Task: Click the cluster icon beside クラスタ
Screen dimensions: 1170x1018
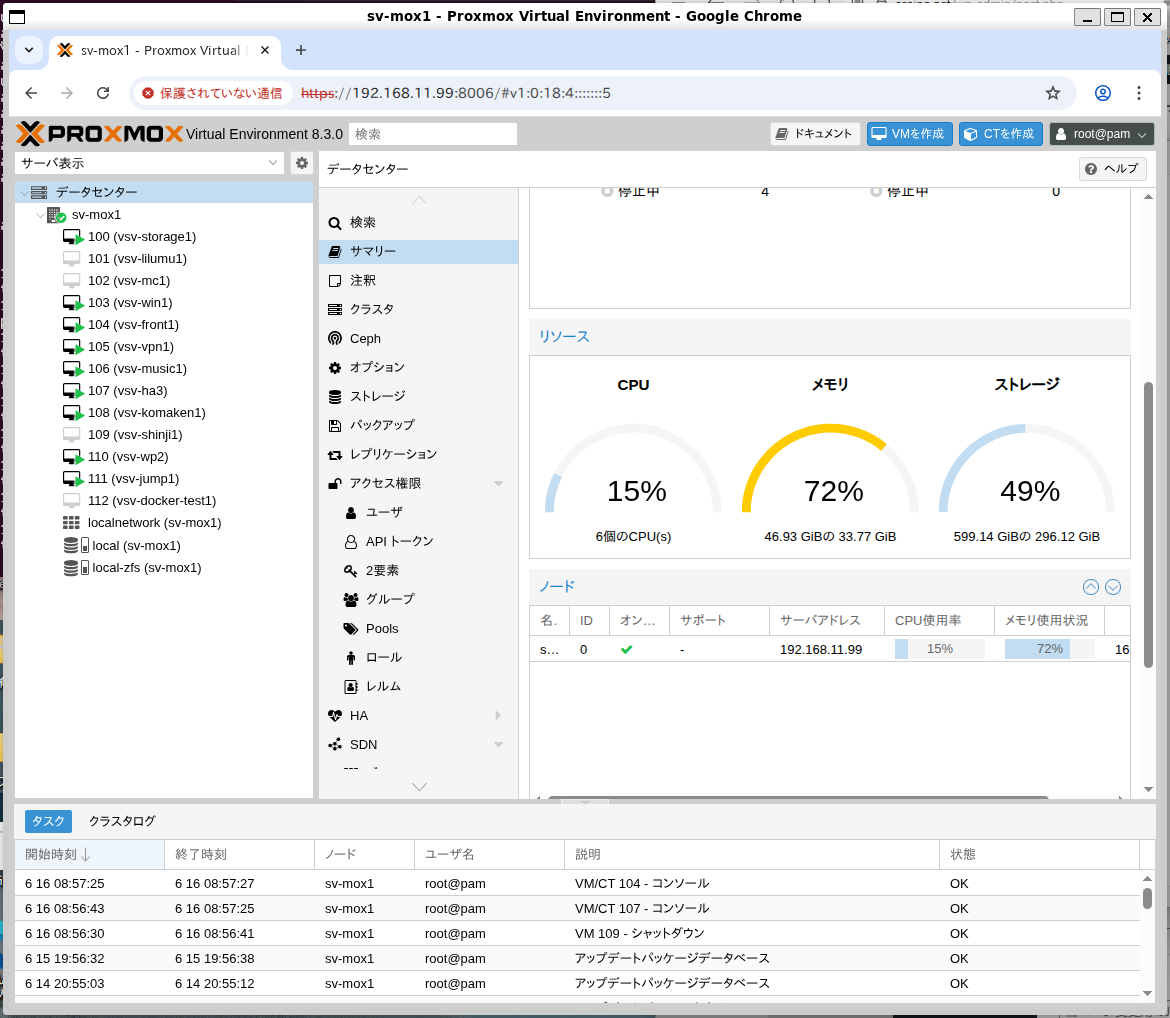Action: pos(335,310)
